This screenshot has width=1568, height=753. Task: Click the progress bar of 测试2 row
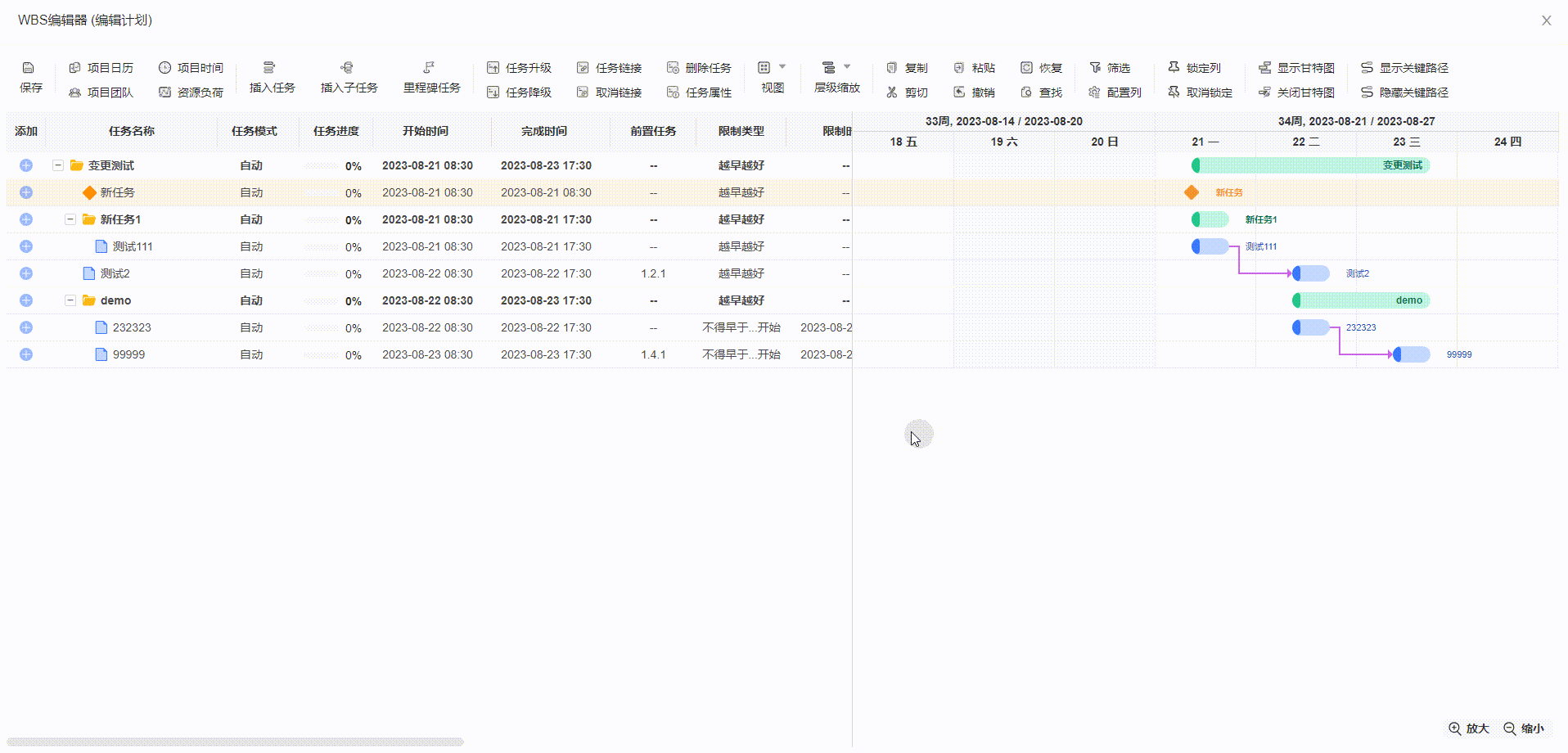point(322,274)
